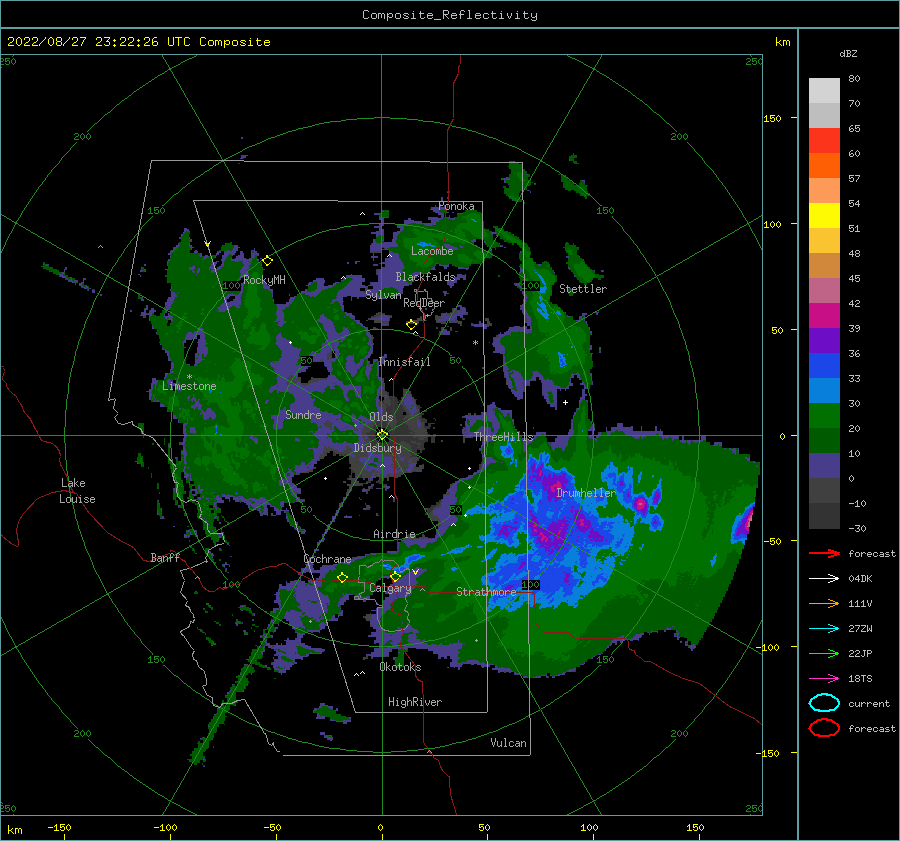900x841 pixels.
Task: Click the Lacombe label on map
Action: (432, 251)
